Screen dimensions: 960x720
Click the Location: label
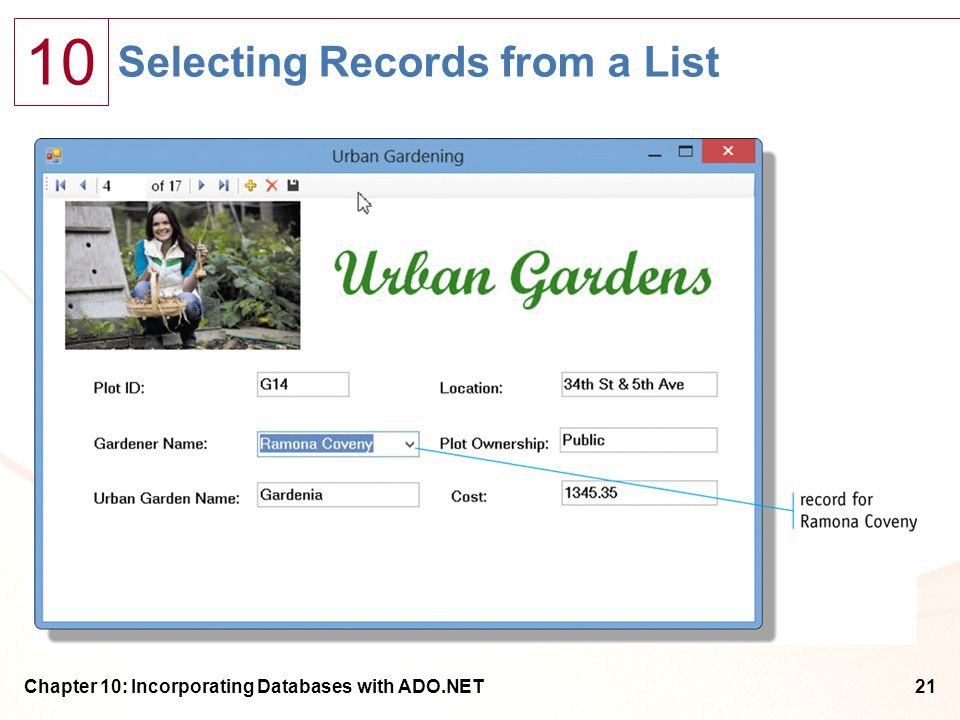471,388
